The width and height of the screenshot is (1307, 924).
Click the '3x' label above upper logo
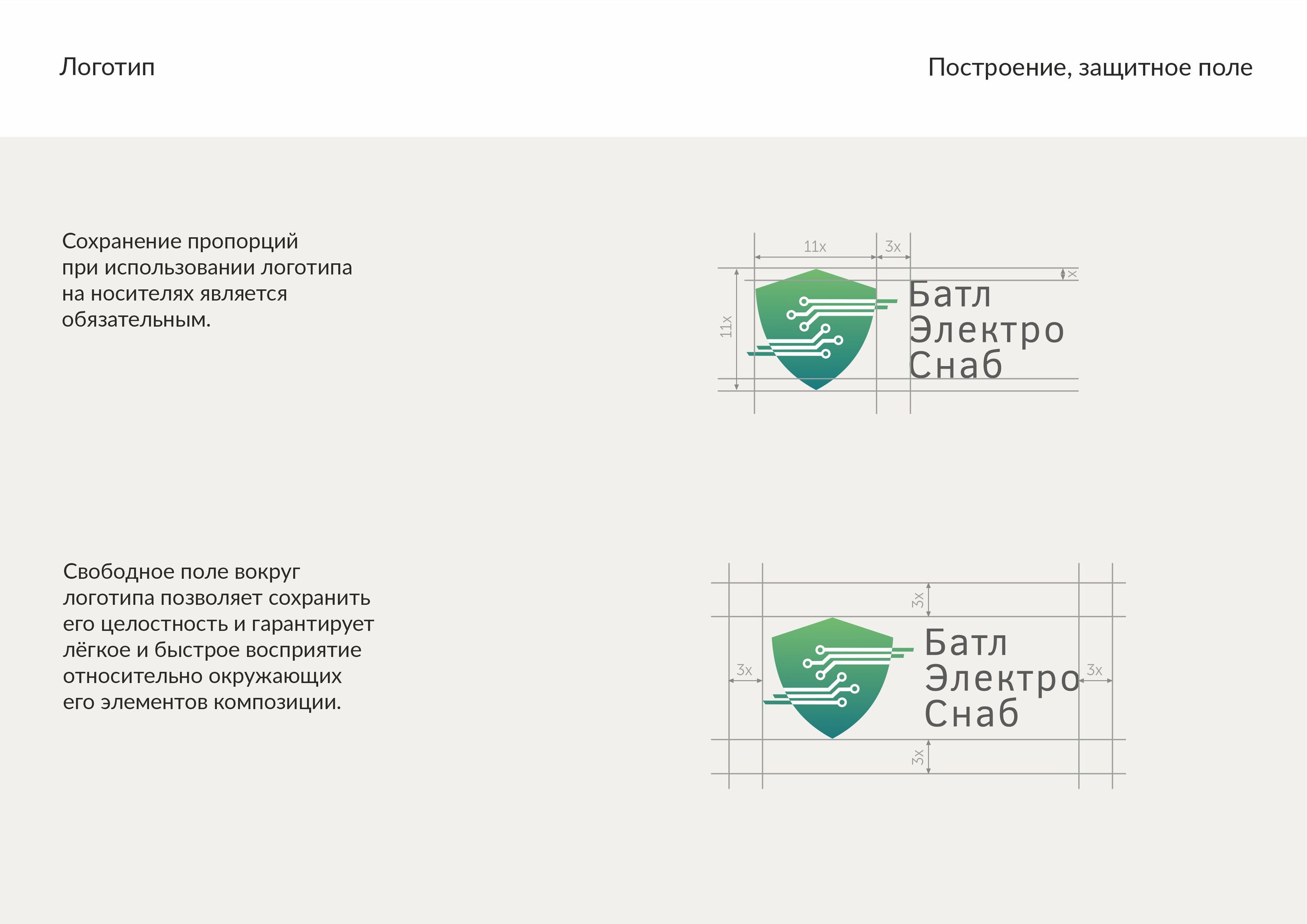[x=892, y=247]
